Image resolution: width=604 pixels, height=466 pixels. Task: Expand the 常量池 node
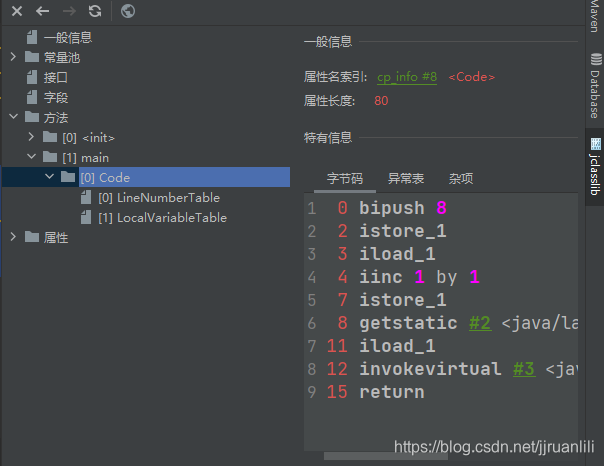13,57
